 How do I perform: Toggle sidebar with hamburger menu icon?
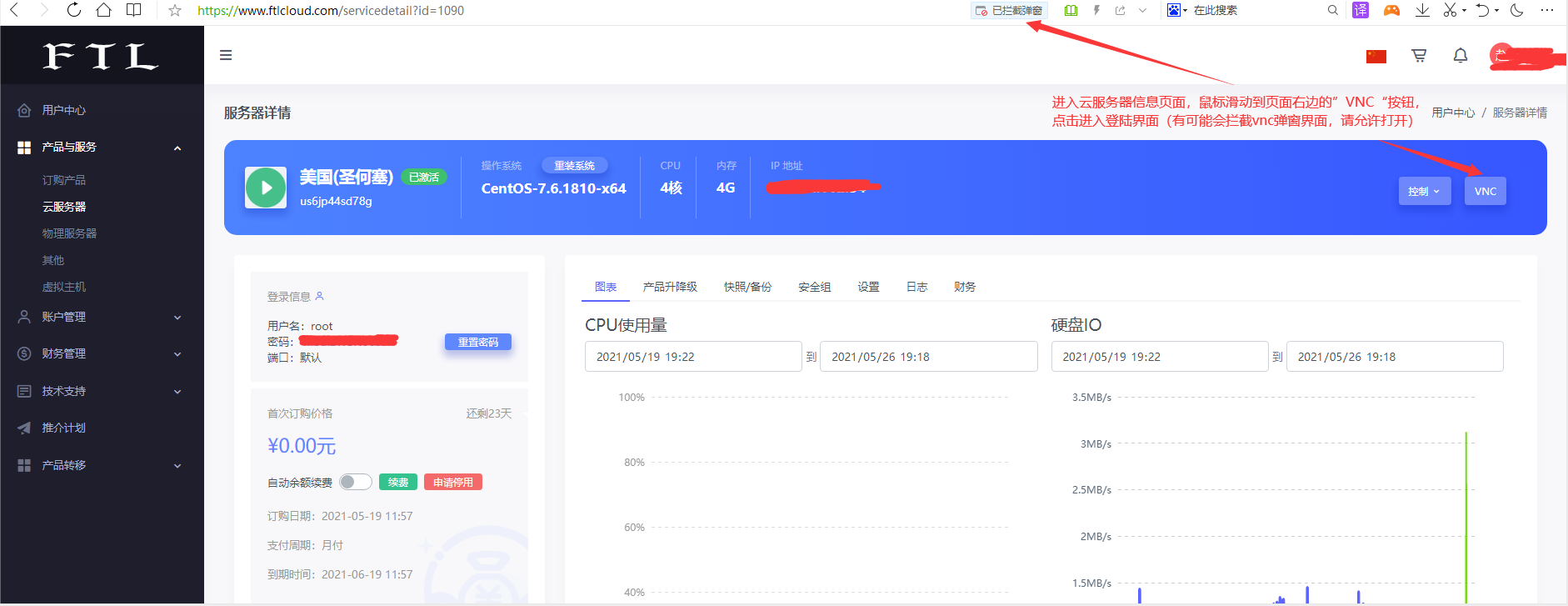(226, 55)
